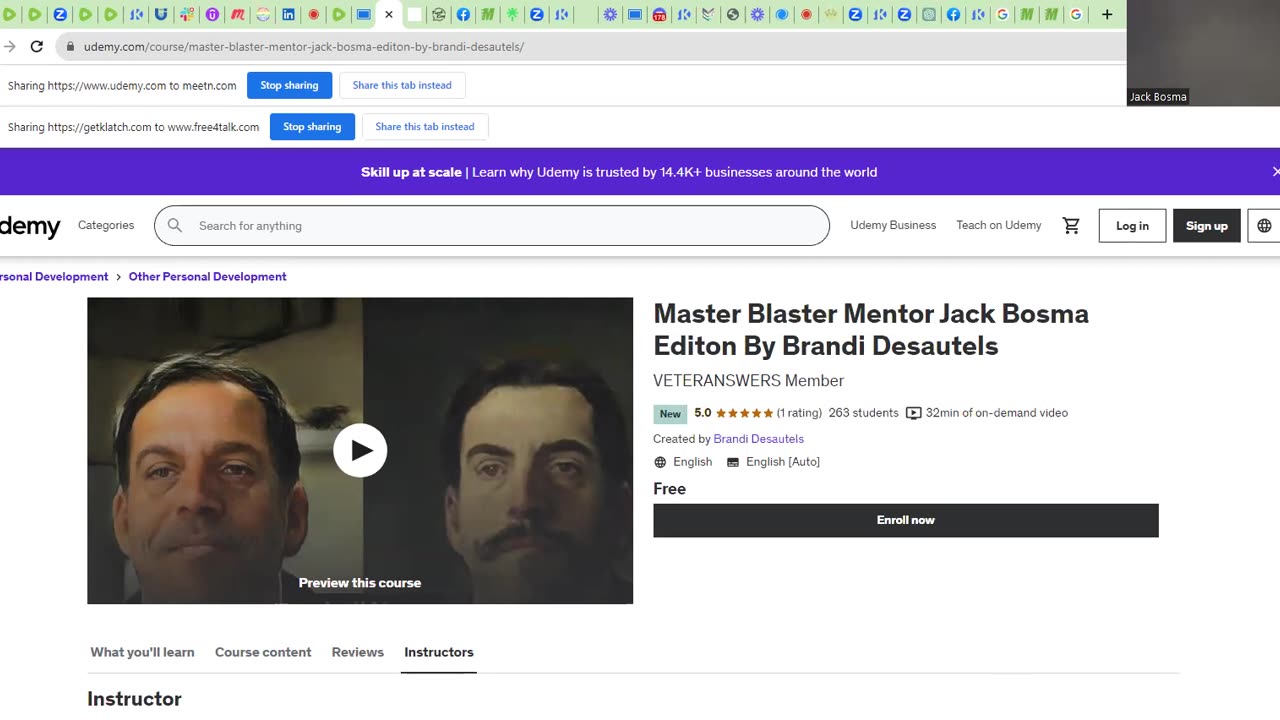This screenshot has height=720, width=1280.
Task: Click the Free price label
Action: click(x=669, y=489)
